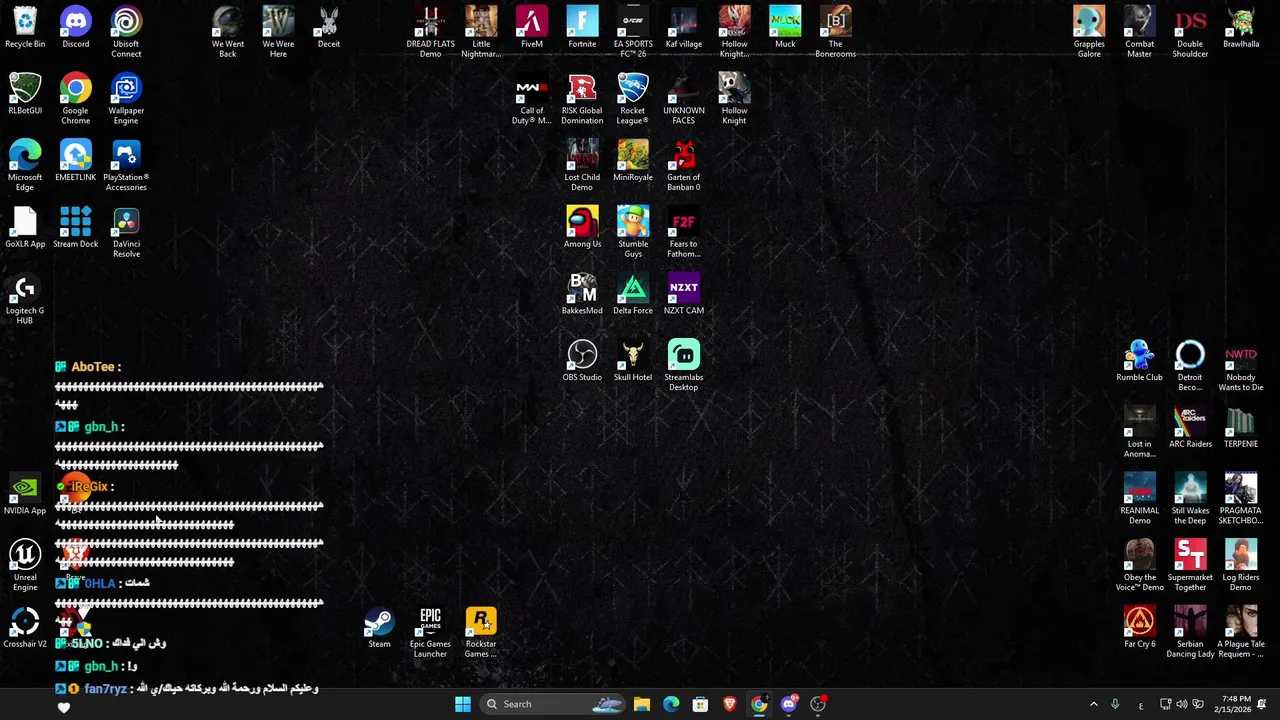Select the NVIDIA App desktop icon
Screen dimensions: 1280x720
point(25,494)
